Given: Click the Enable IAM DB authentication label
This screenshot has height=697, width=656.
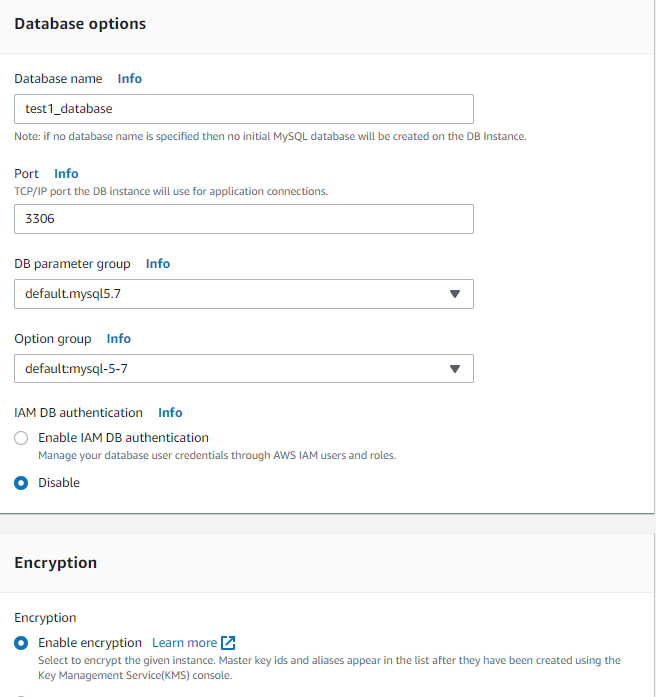Looking at the screenshot, I should click(x=123, y=438).
